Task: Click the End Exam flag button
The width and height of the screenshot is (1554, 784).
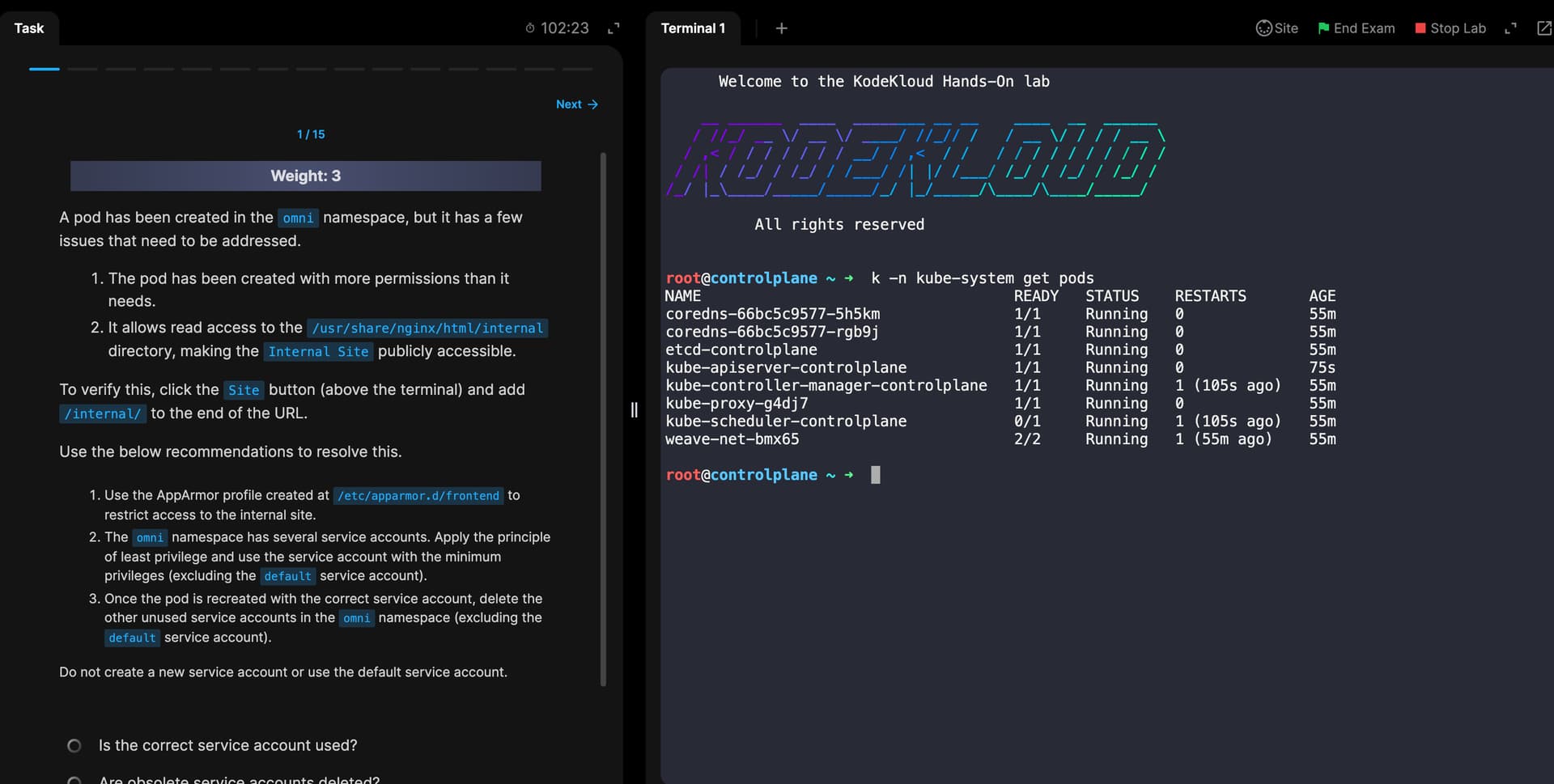Action: coord(1356,28)
